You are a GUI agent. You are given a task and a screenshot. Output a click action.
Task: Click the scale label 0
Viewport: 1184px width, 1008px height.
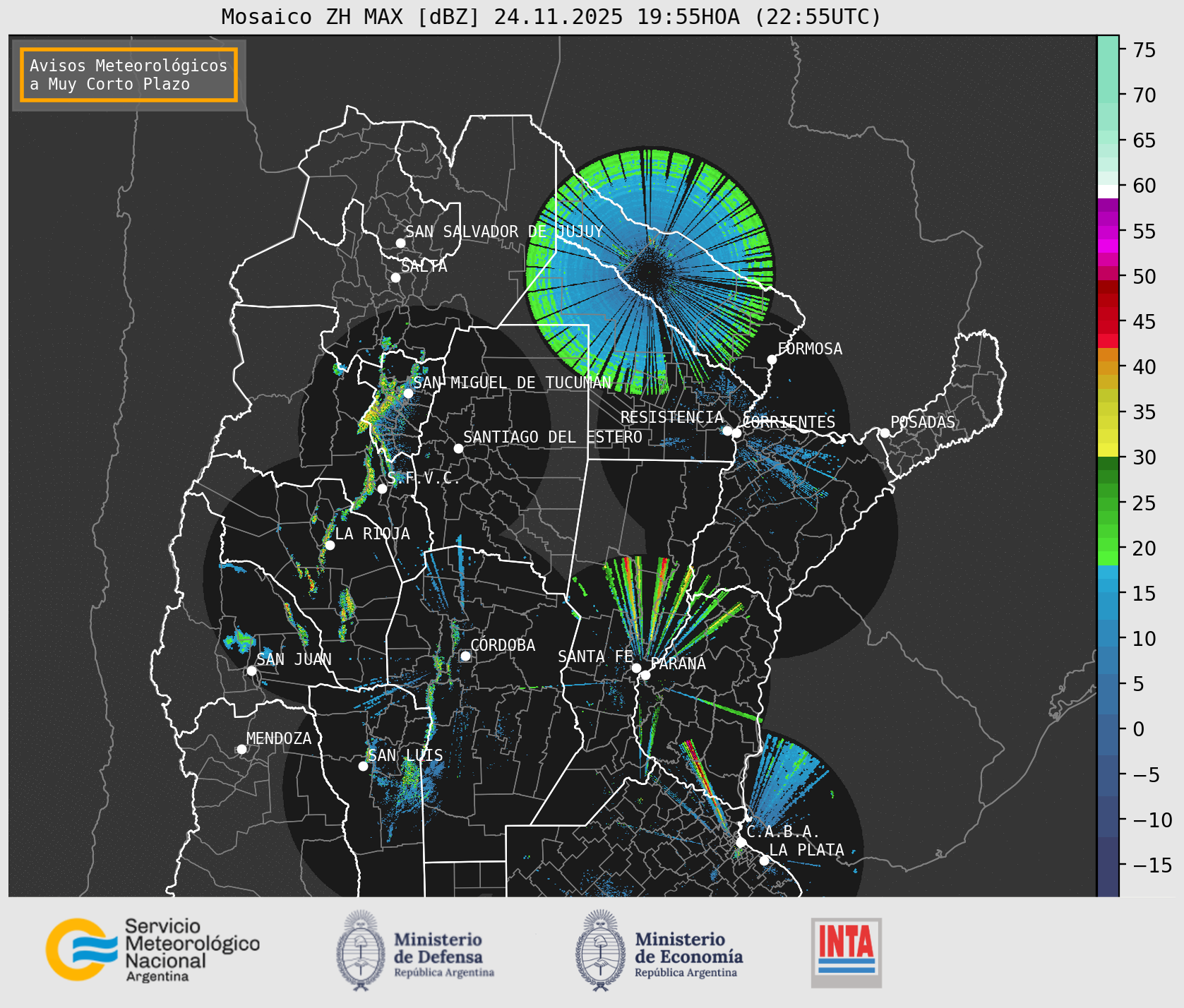1139,729
